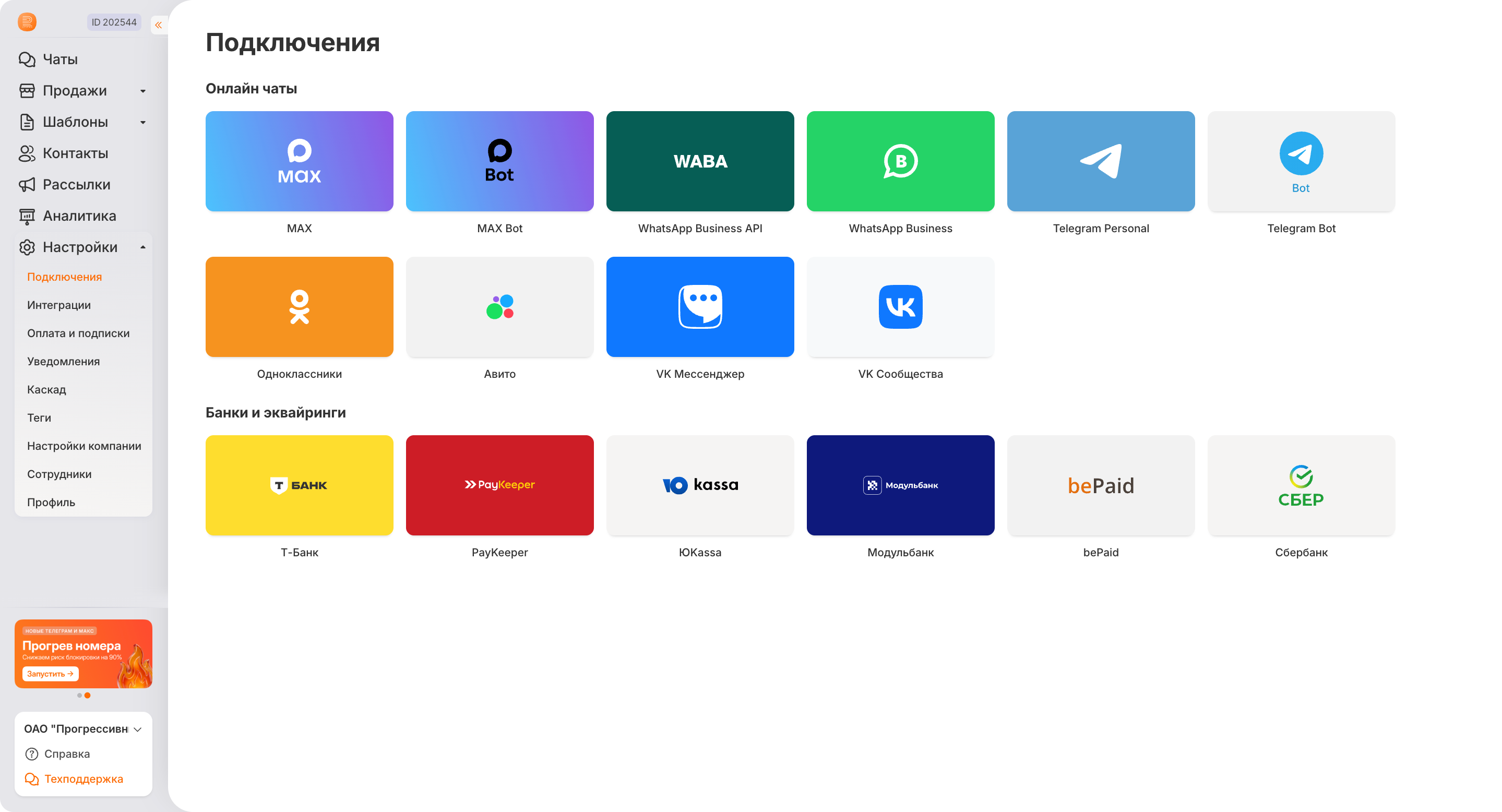Open the MAX connection tile
Viewport: 1502px width, 812px height.
(x=299, y=161)
